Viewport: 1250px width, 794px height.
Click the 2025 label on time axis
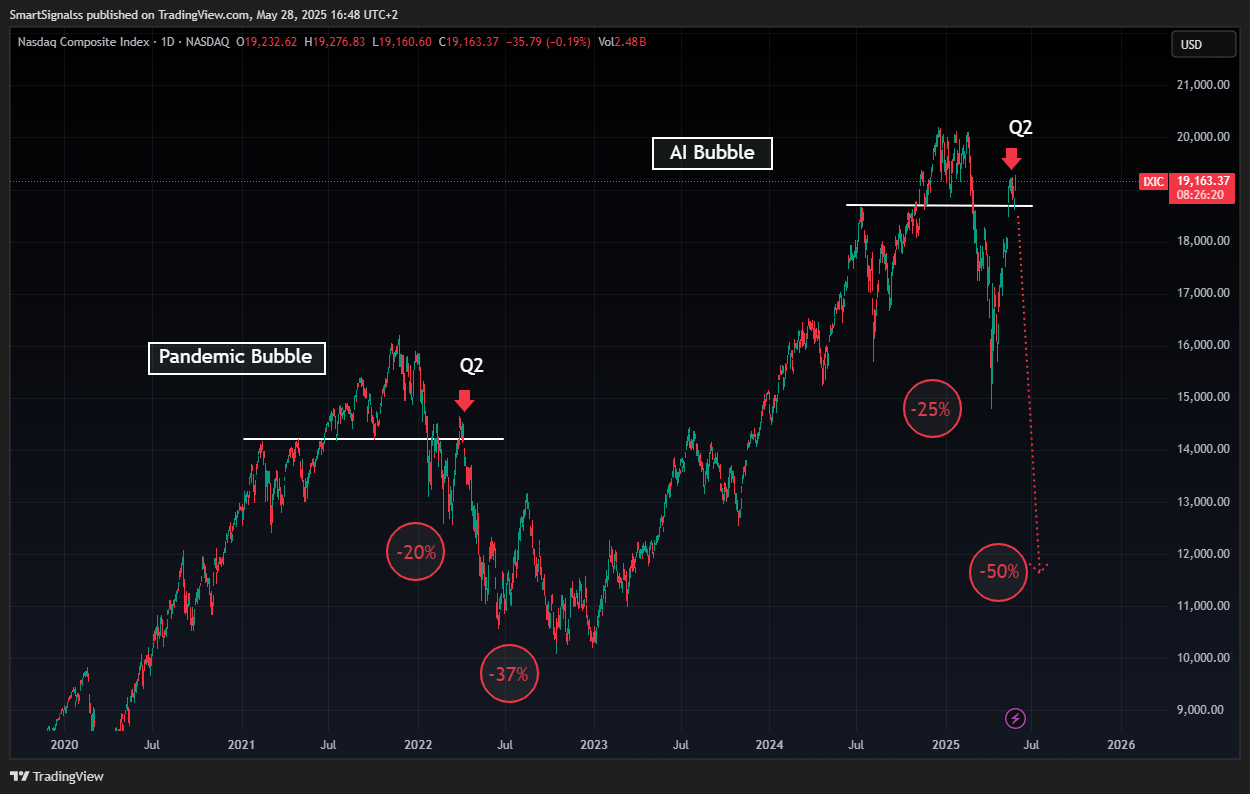pyautogui.click(x=946, y=745)
